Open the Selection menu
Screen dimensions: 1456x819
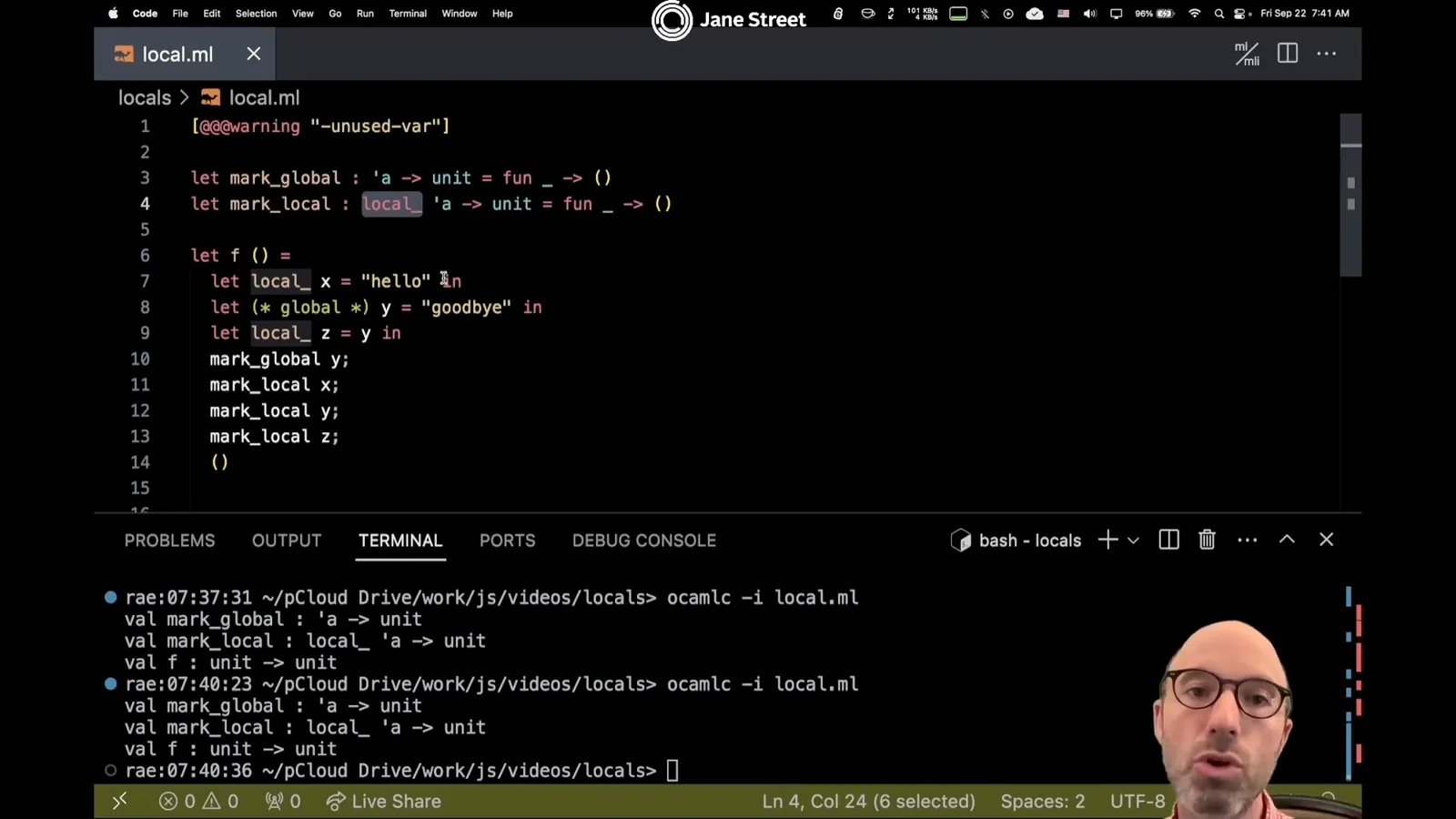(256, 14)
